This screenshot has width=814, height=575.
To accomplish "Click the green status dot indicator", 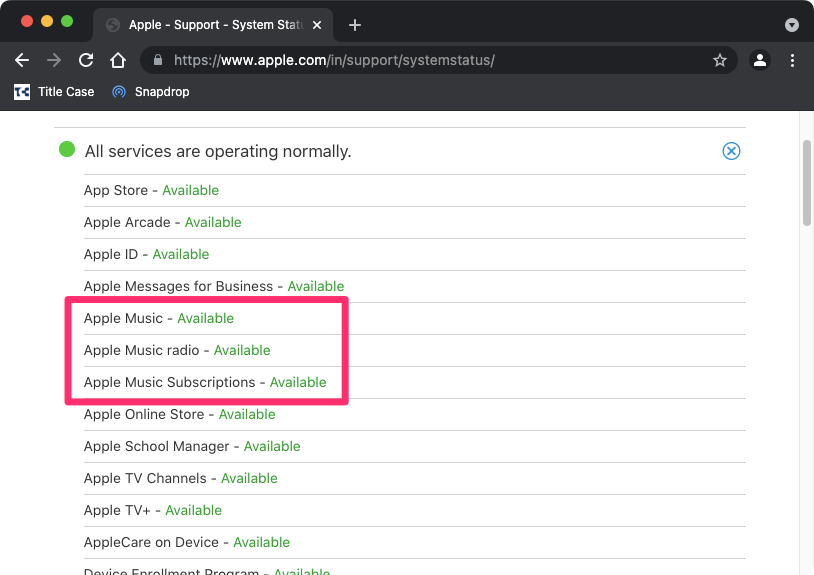I will [x=67, y=149].
